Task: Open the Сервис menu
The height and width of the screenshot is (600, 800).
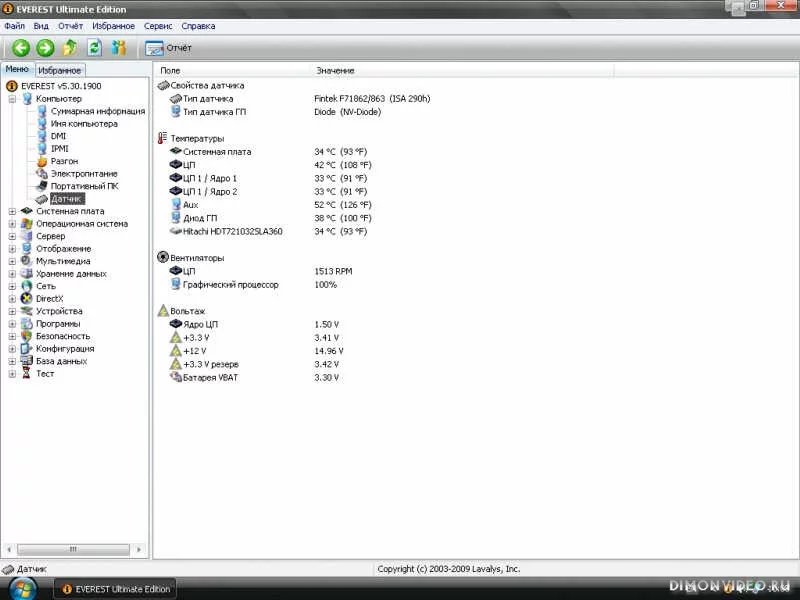Action: (x=158, y=26)
